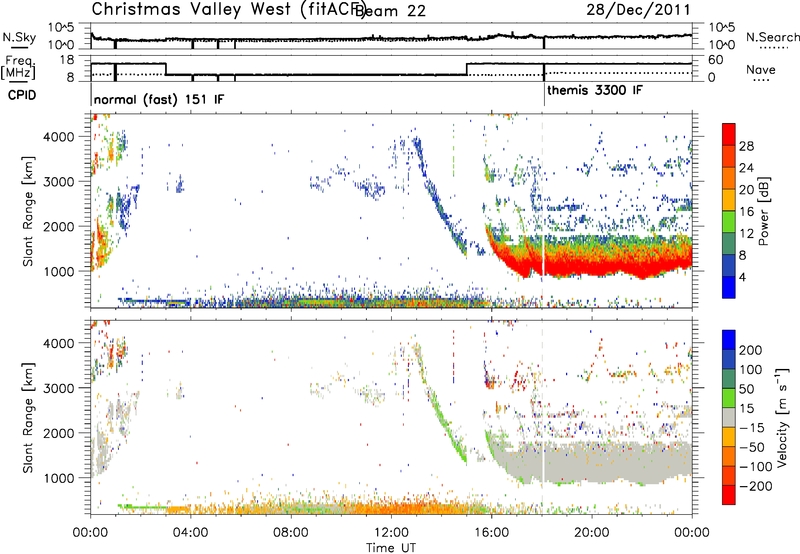
Task: Click the '18' frequency axis value
Action: click(67, 60)
